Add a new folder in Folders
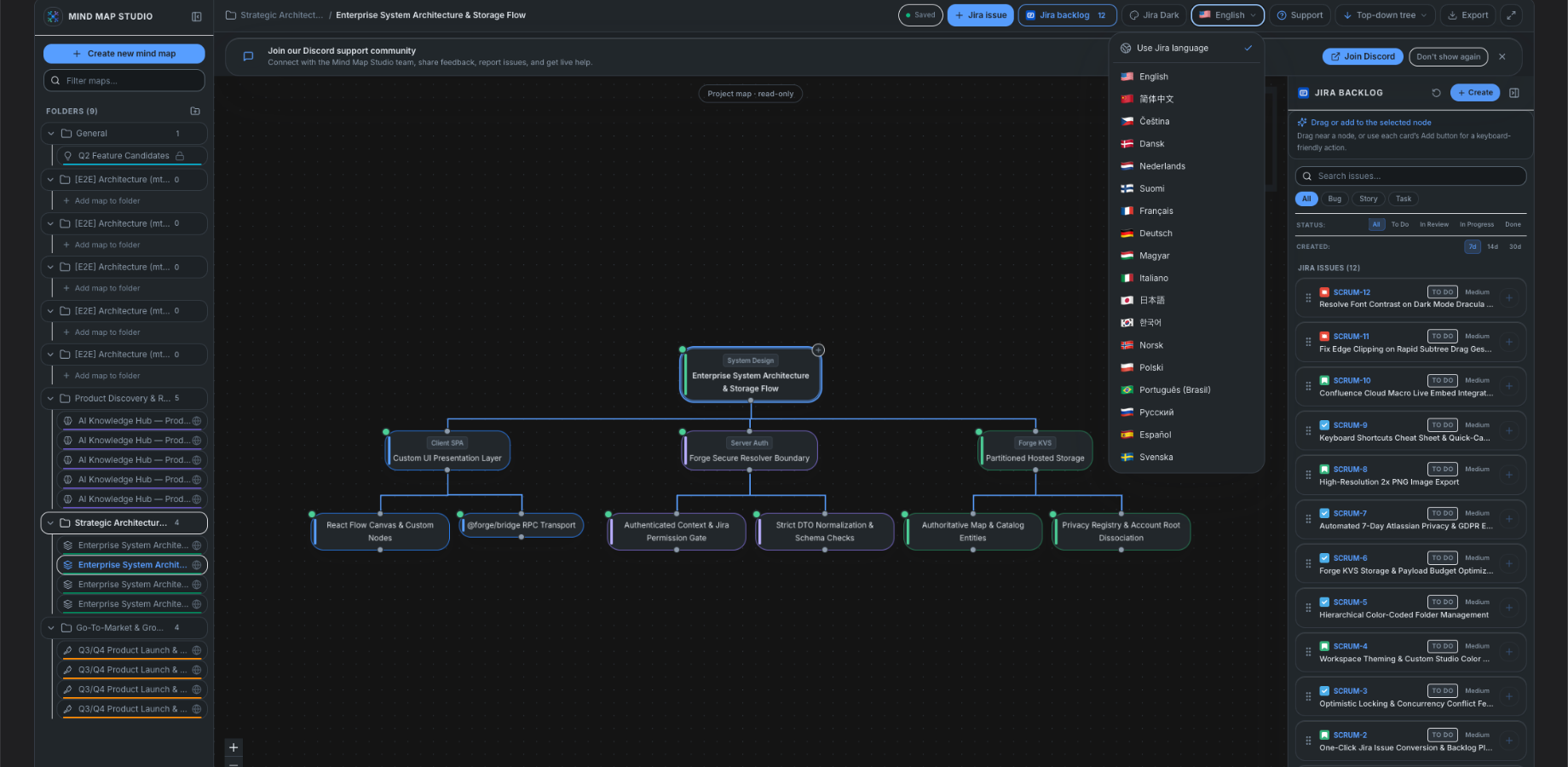 (195, 111)
